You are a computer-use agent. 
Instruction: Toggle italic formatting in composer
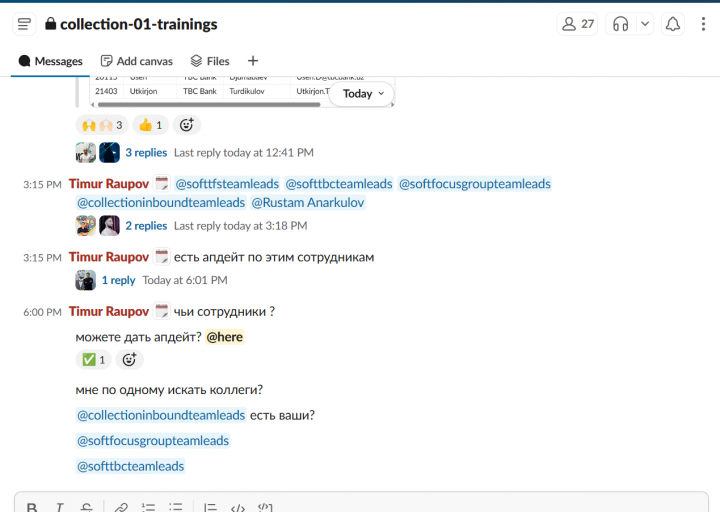(x=59, y=507)
